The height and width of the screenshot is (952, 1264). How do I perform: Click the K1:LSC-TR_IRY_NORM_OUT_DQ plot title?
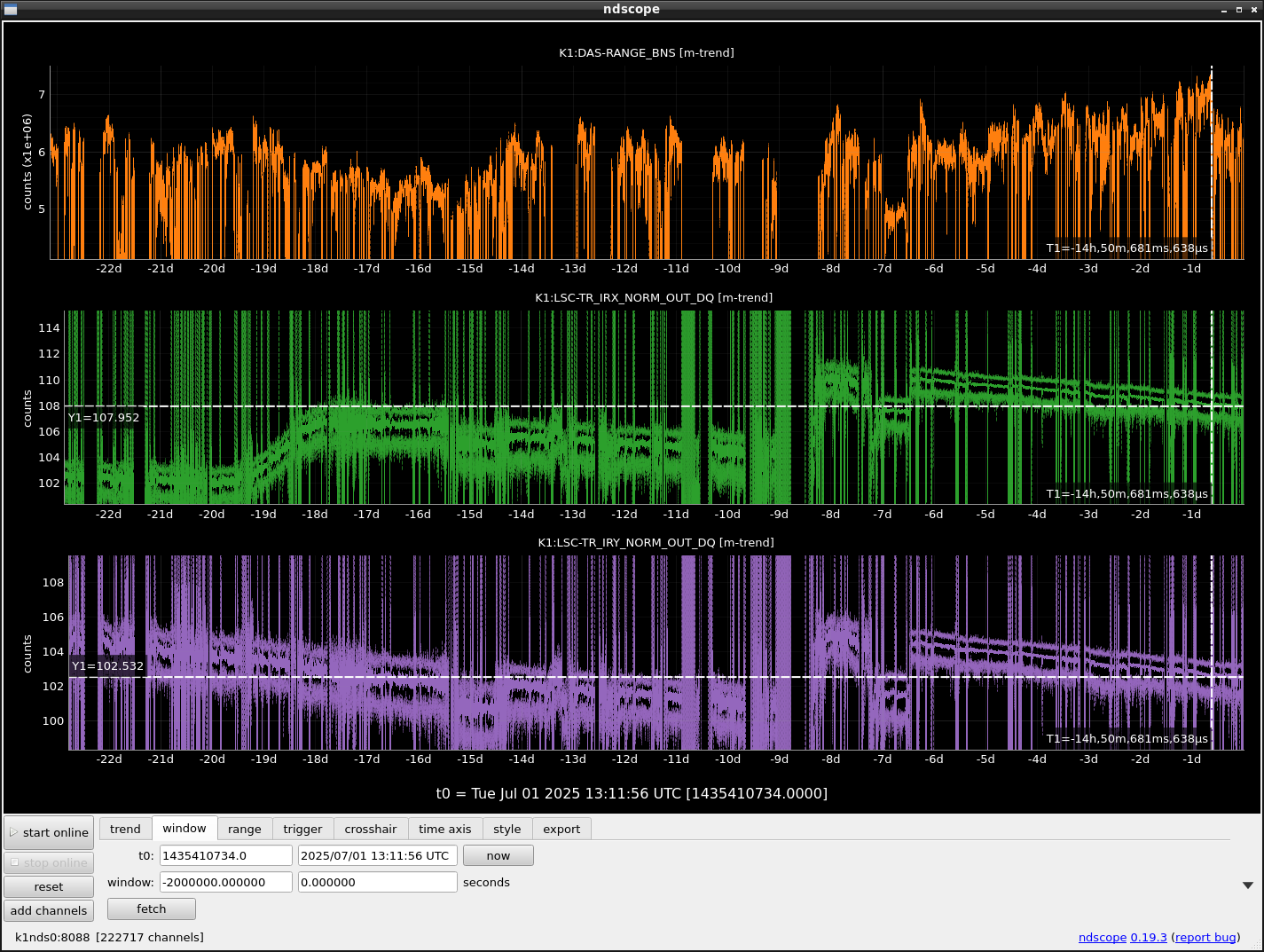click(x=656, y=542)
